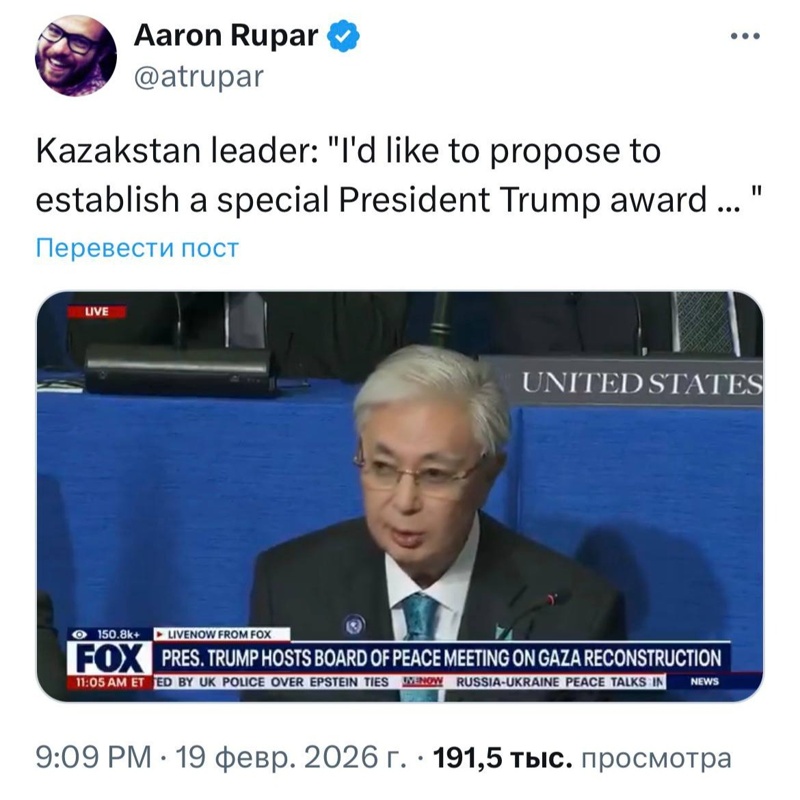Open Aaron Rupar's profile avatar
Viewport: 800px width, 800px height.
tap(76, 56)
